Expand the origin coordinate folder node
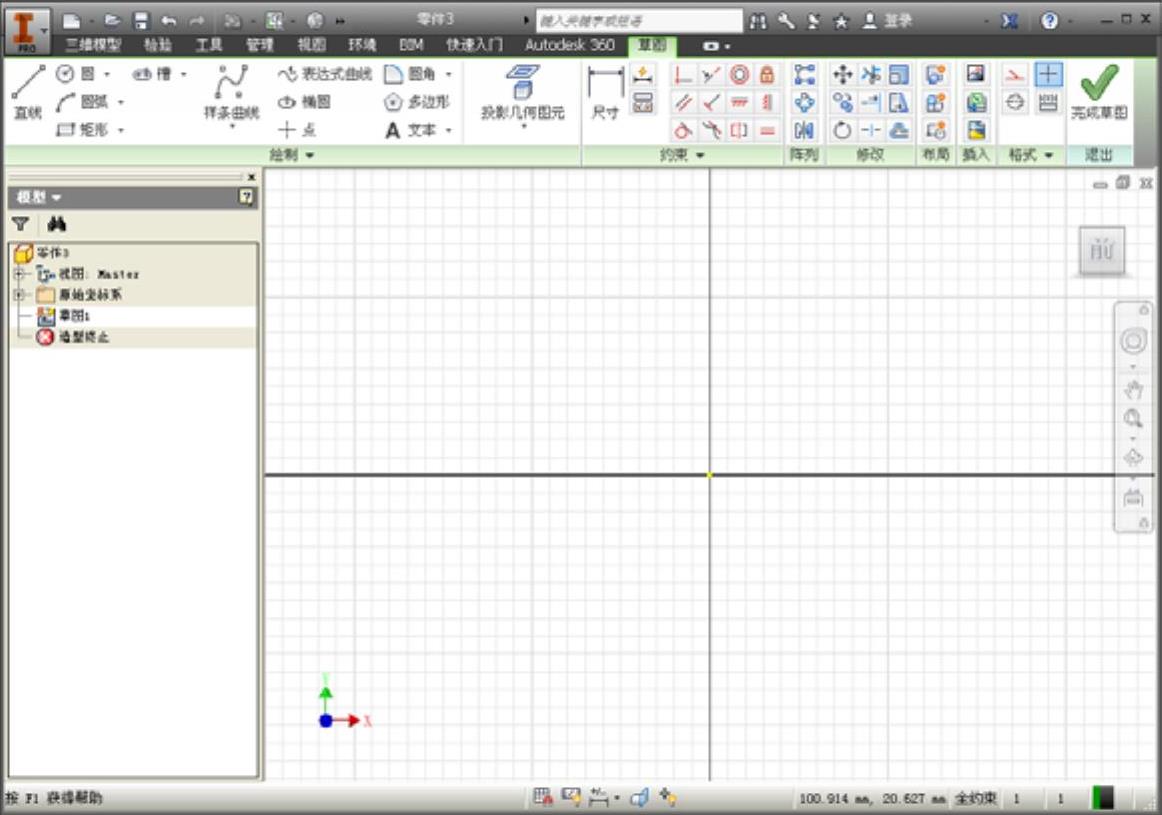 [19, 295]
